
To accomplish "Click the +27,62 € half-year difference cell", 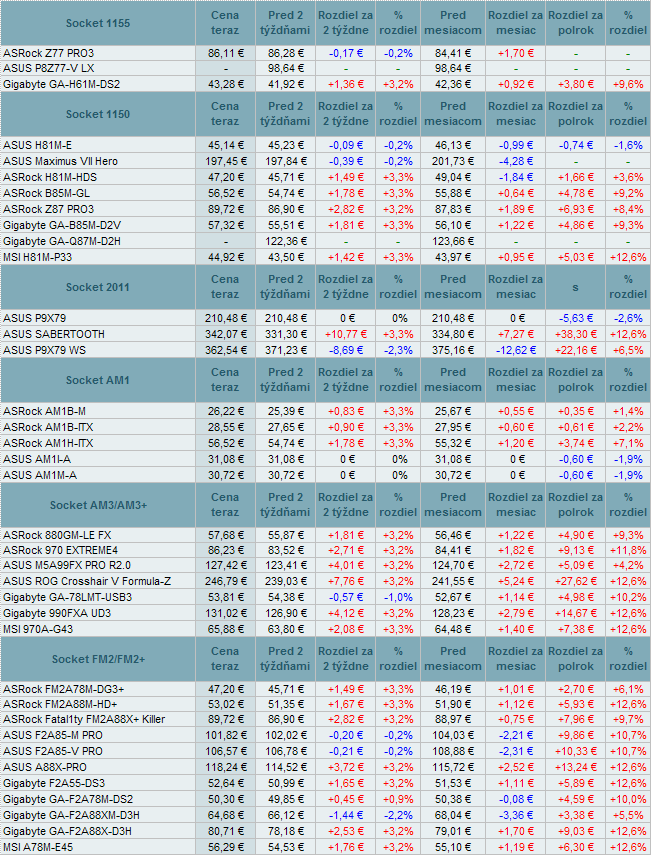I will click(x=576, y=581).
